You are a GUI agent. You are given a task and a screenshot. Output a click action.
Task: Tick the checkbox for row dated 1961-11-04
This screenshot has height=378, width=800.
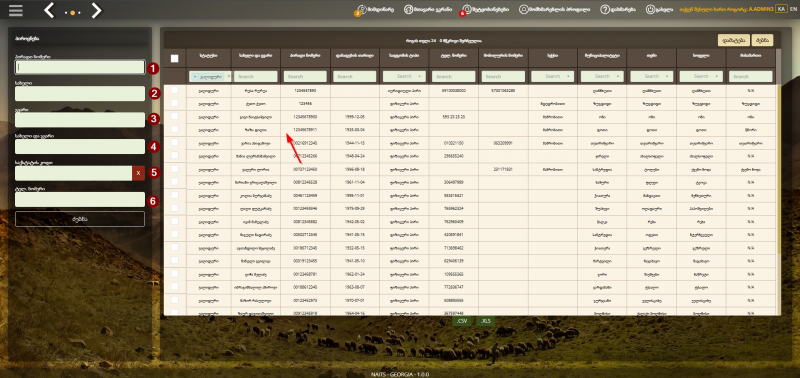coord(174,182)
